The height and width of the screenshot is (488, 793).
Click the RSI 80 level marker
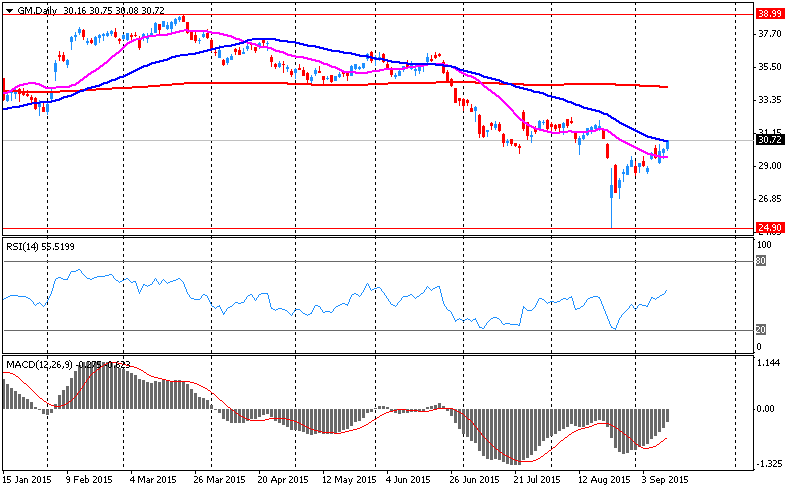pos(761,261)
